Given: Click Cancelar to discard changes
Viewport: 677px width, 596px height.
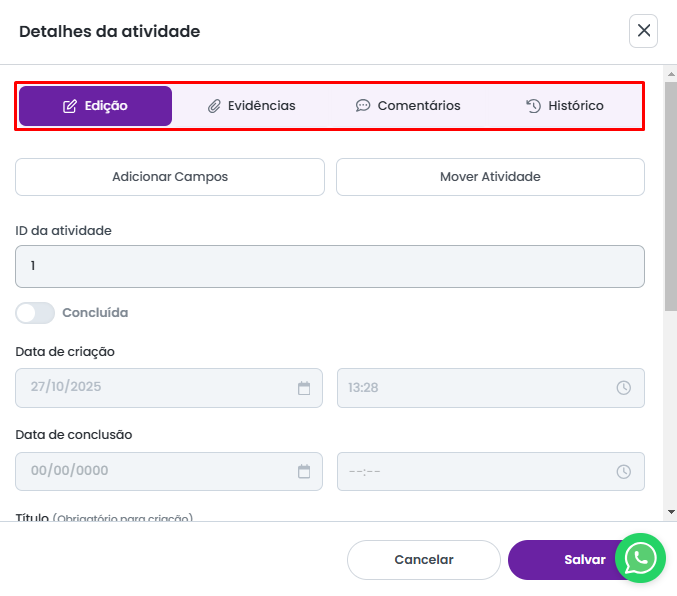Looking at the screenshot, I should [423, 560].
